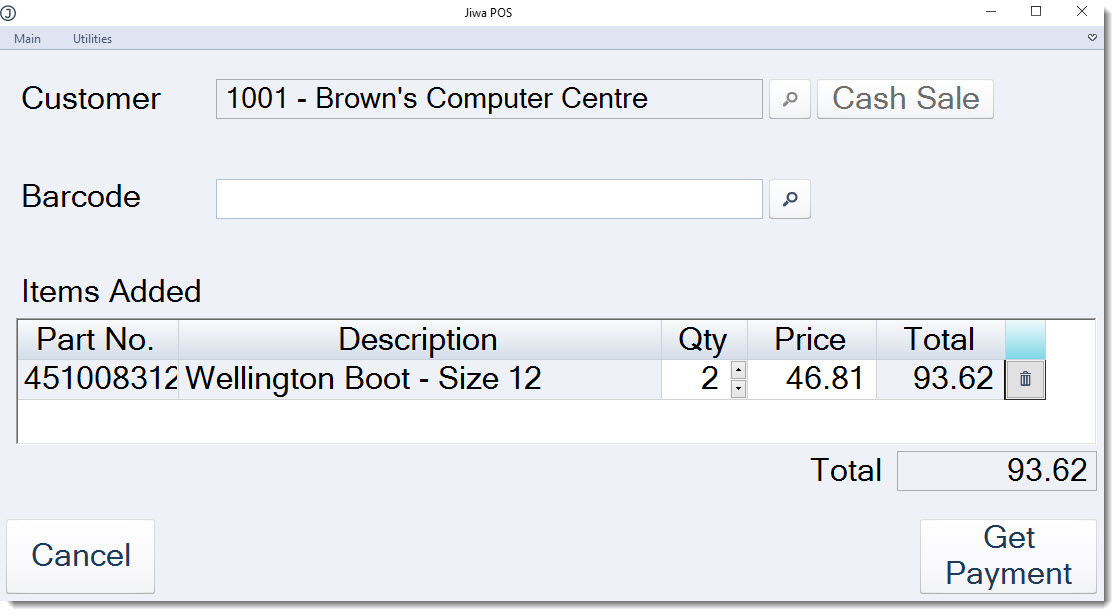
Task: Click the Total amount field 93.62
Action: [x=996, y=471]
